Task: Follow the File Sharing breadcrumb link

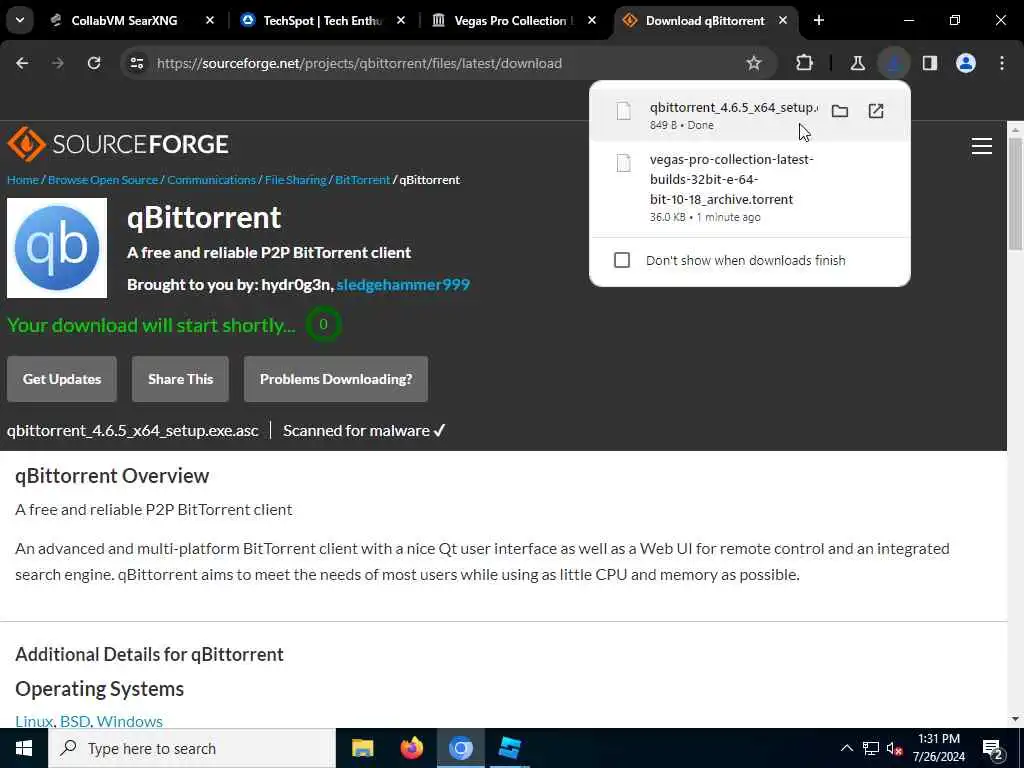Action: pos(295,180)
